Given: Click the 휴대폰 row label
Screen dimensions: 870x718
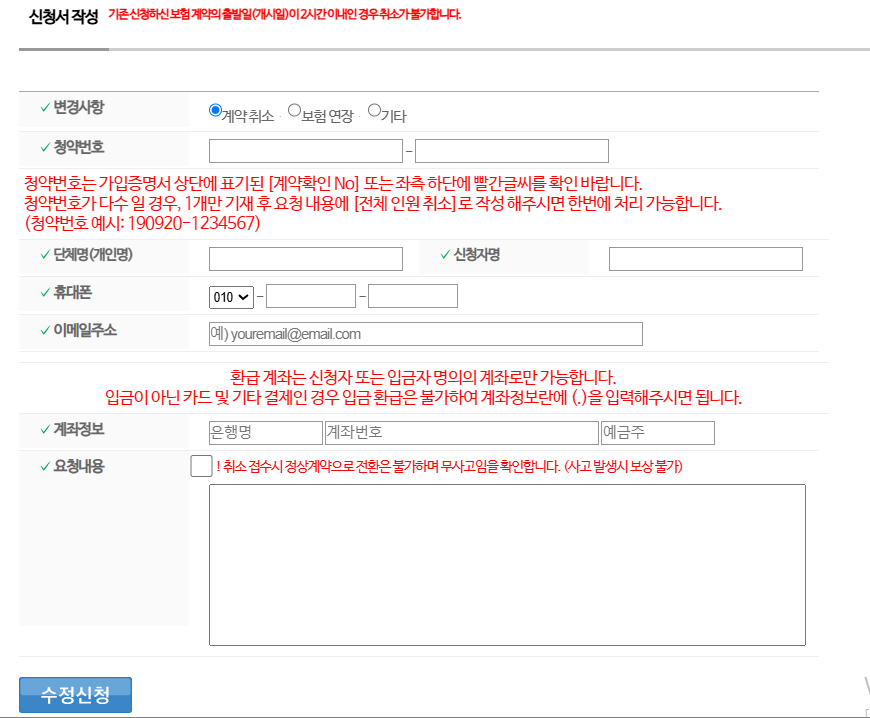Looking at the screenshot, I should [73, 292].
